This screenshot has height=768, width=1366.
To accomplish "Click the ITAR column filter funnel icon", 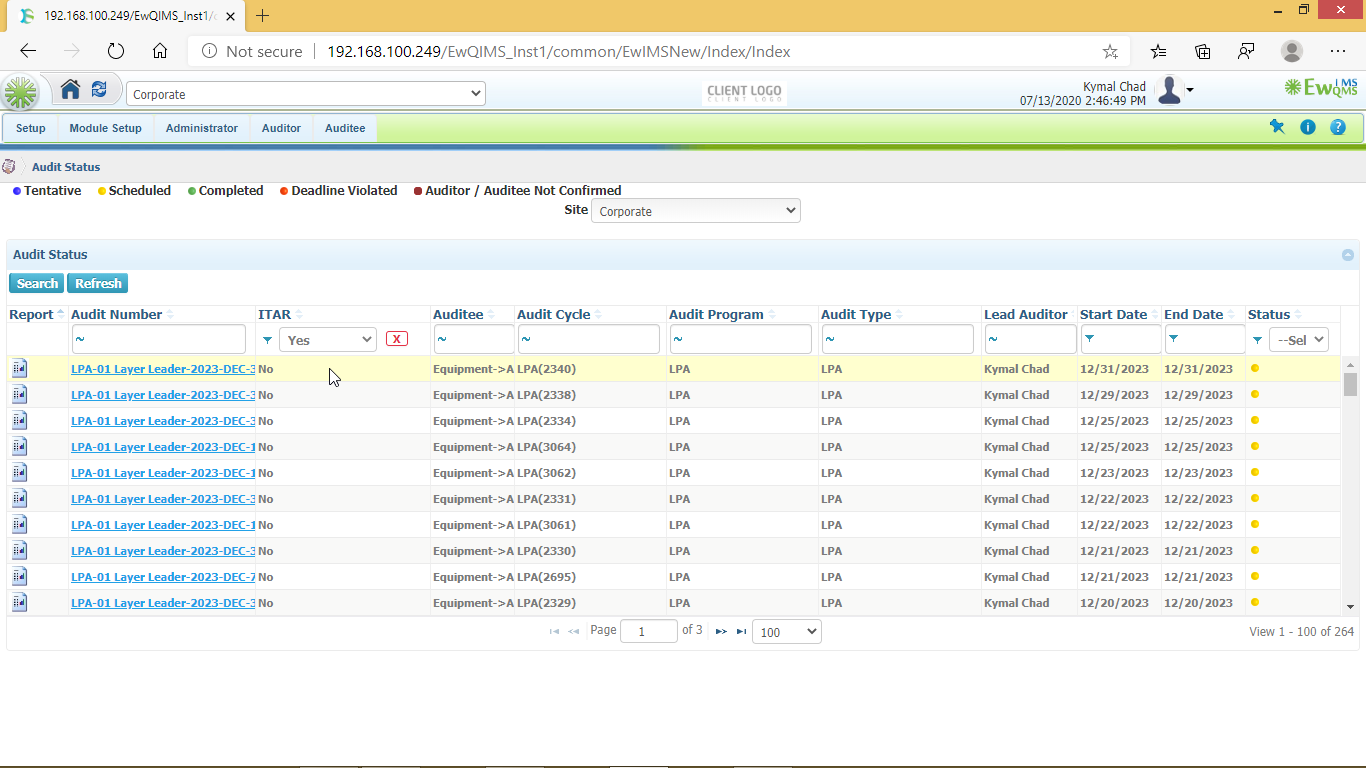I will coord(267,340).
